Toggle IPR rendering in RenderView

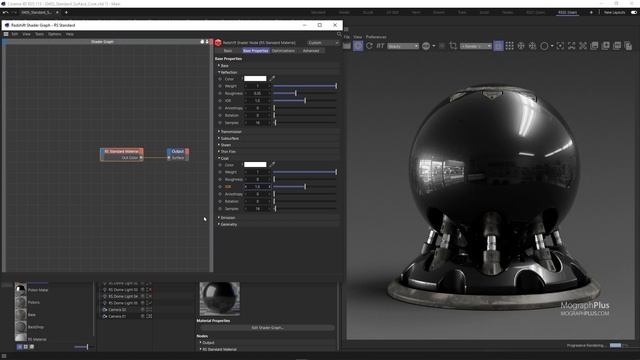358,46
